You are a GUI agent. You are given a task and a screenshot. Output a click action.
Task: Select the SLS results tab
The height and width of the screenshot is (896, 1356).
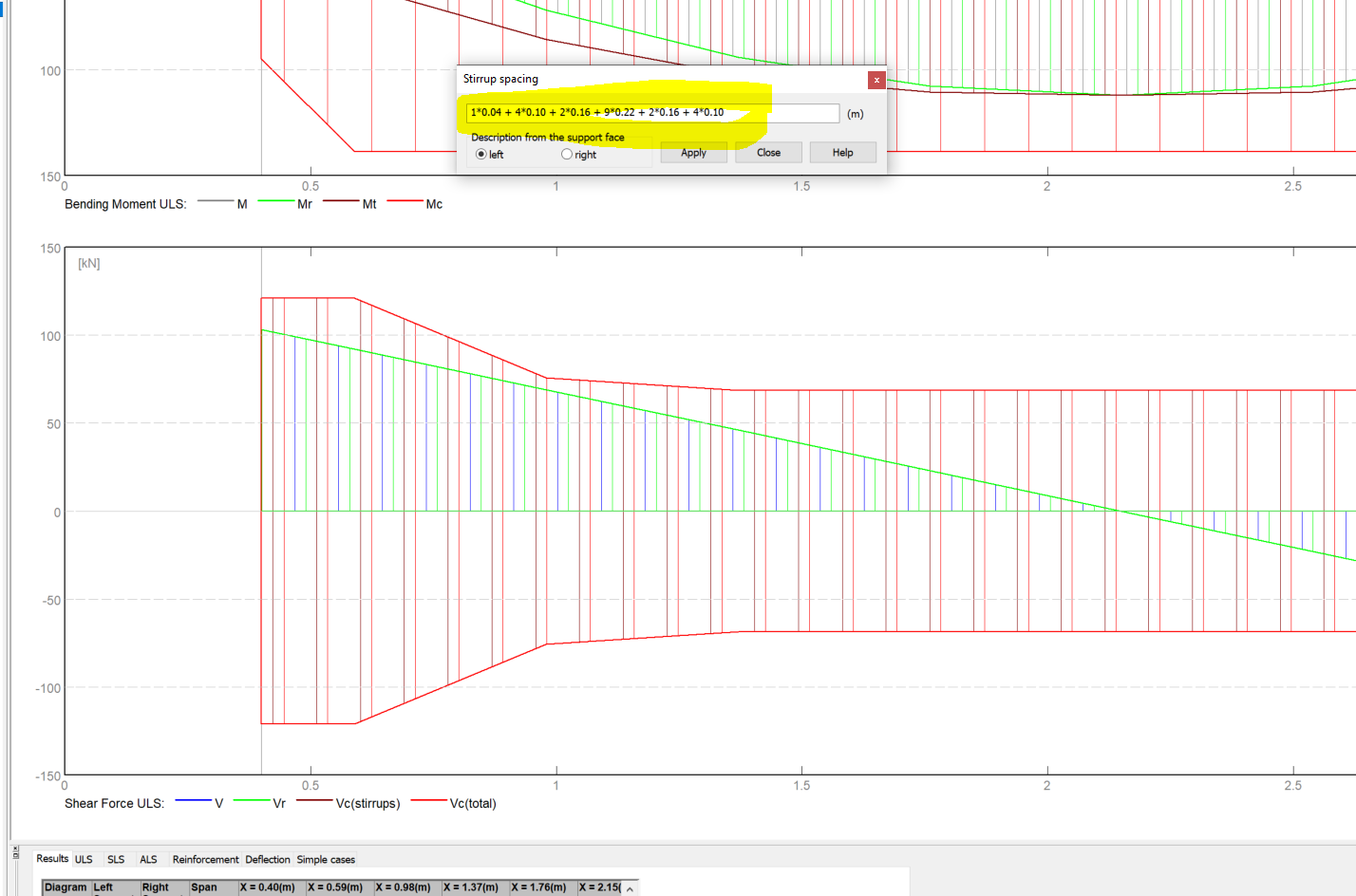click(x=115, y=860)
